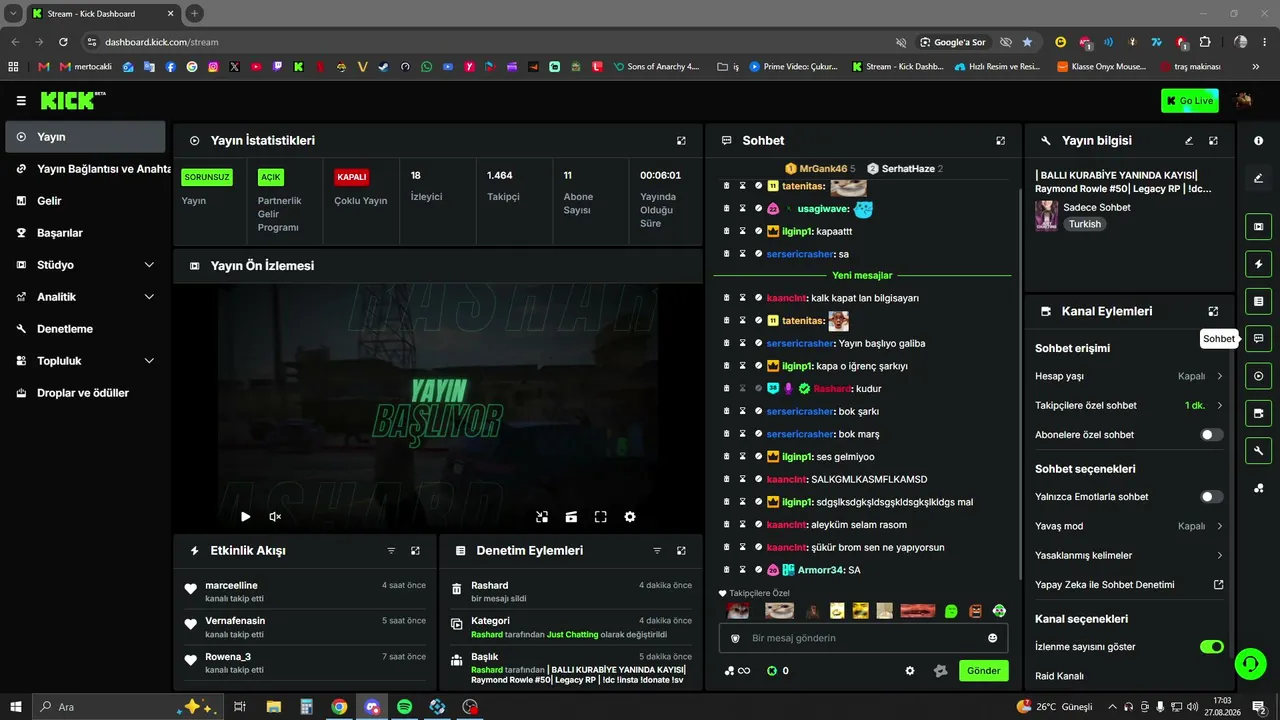1280x720 pixels.
Task: Open the Chrome tab search dropdown
Action: [14, 13]
